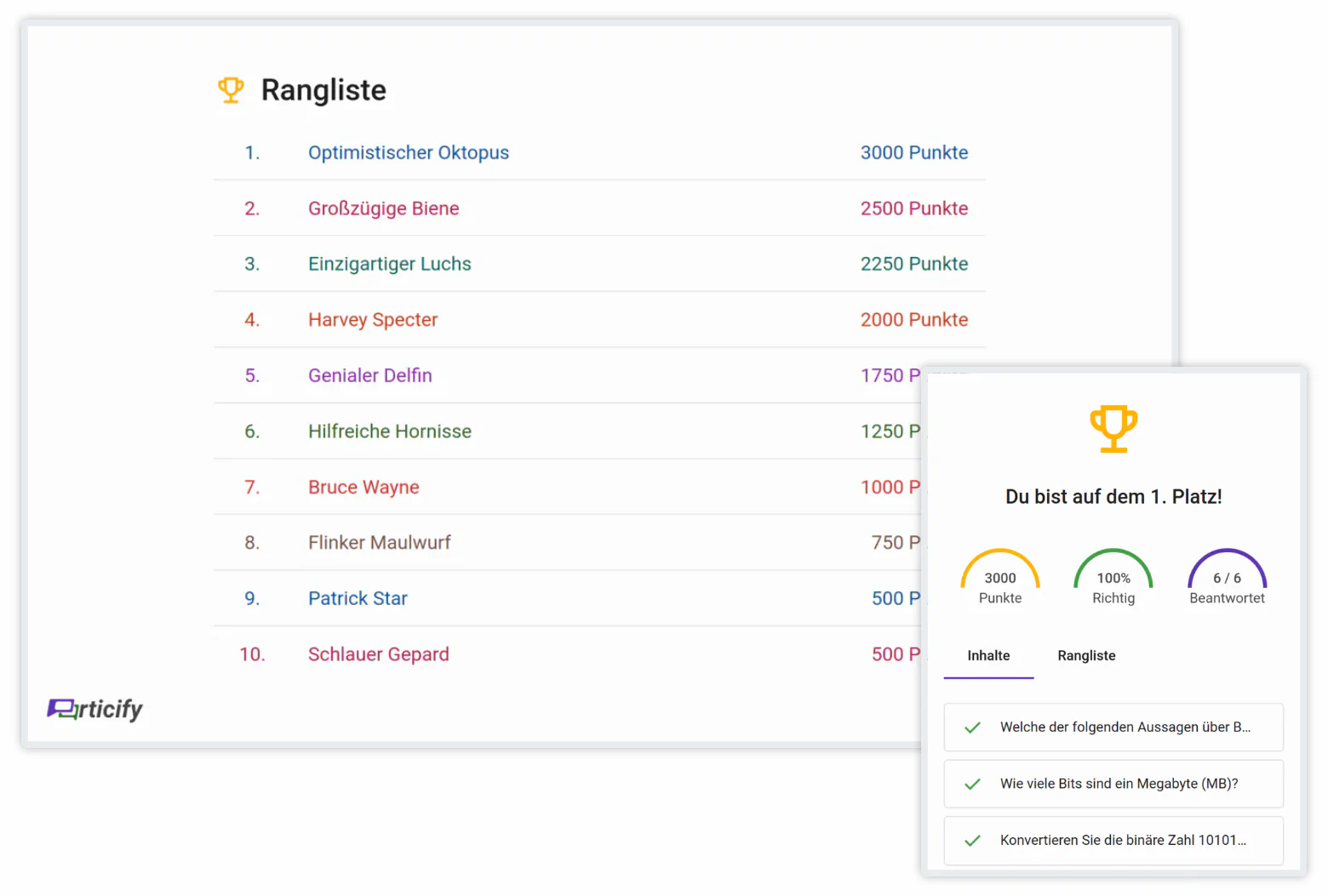
Task: Click checkmark beside 'Welche der folgenden Aussagen'
Action: 972,728
